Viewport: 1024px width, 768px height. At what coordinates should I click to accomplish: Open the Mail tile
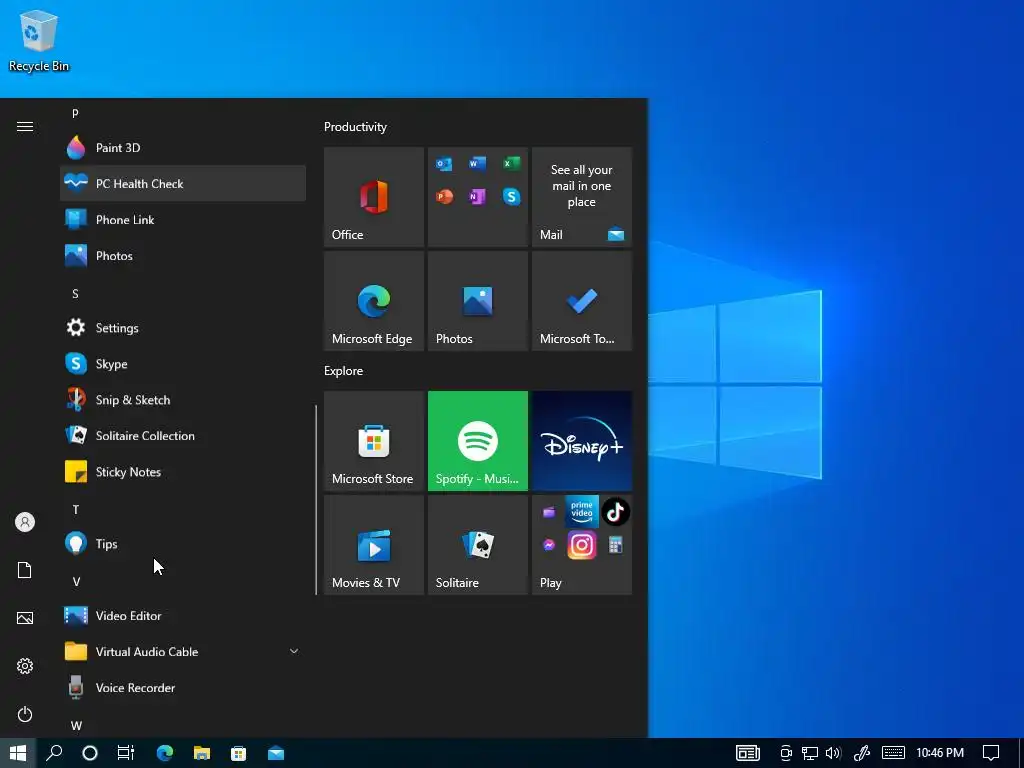click(x=582, y=197)
